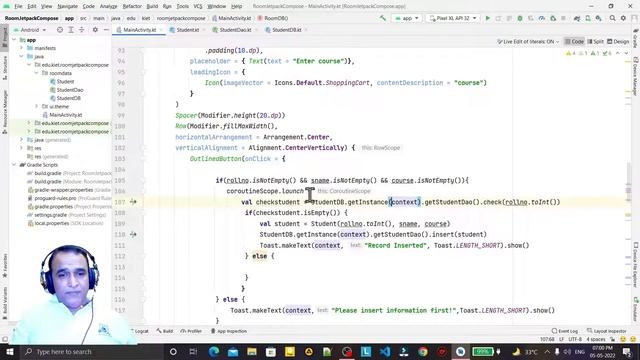Click the Make Project hammer icon

382,18
